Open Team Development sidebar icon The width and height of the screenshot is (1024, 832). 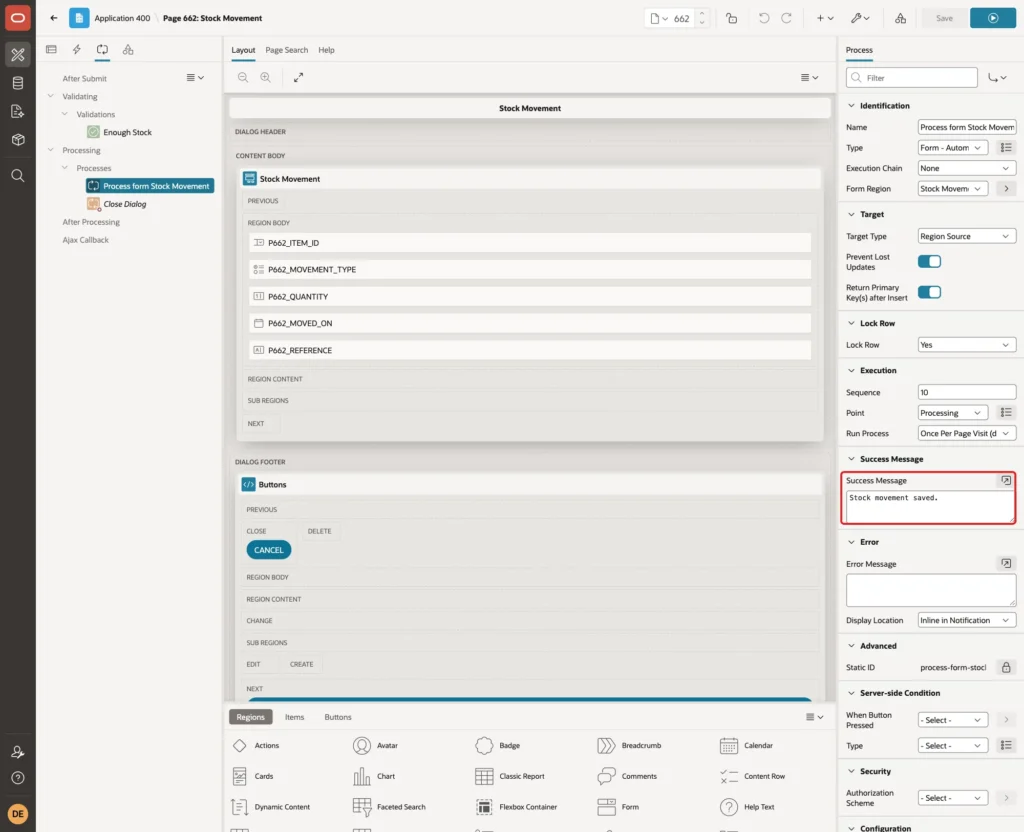(x=18, y=112)
